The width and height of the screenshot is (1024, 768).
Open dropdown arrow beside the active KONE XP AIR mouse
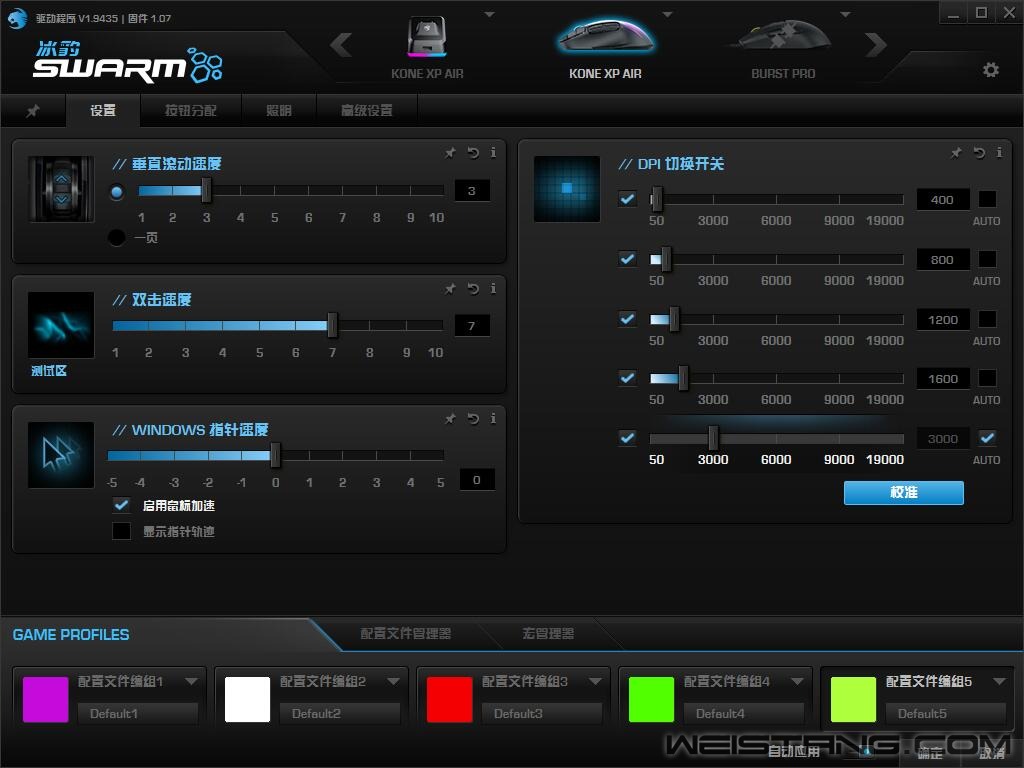(x=667, y=14)
